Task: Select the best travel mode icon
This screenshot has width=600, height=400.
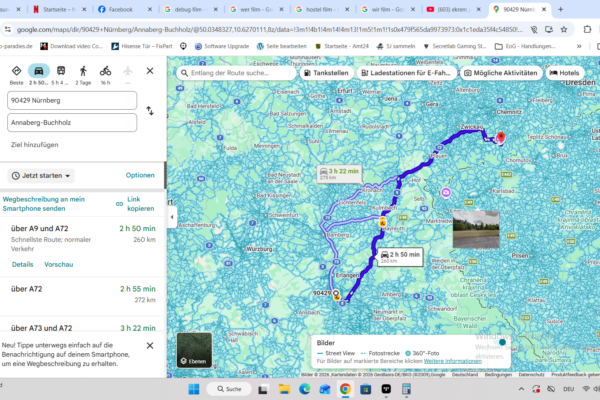Action: [16, 71]
